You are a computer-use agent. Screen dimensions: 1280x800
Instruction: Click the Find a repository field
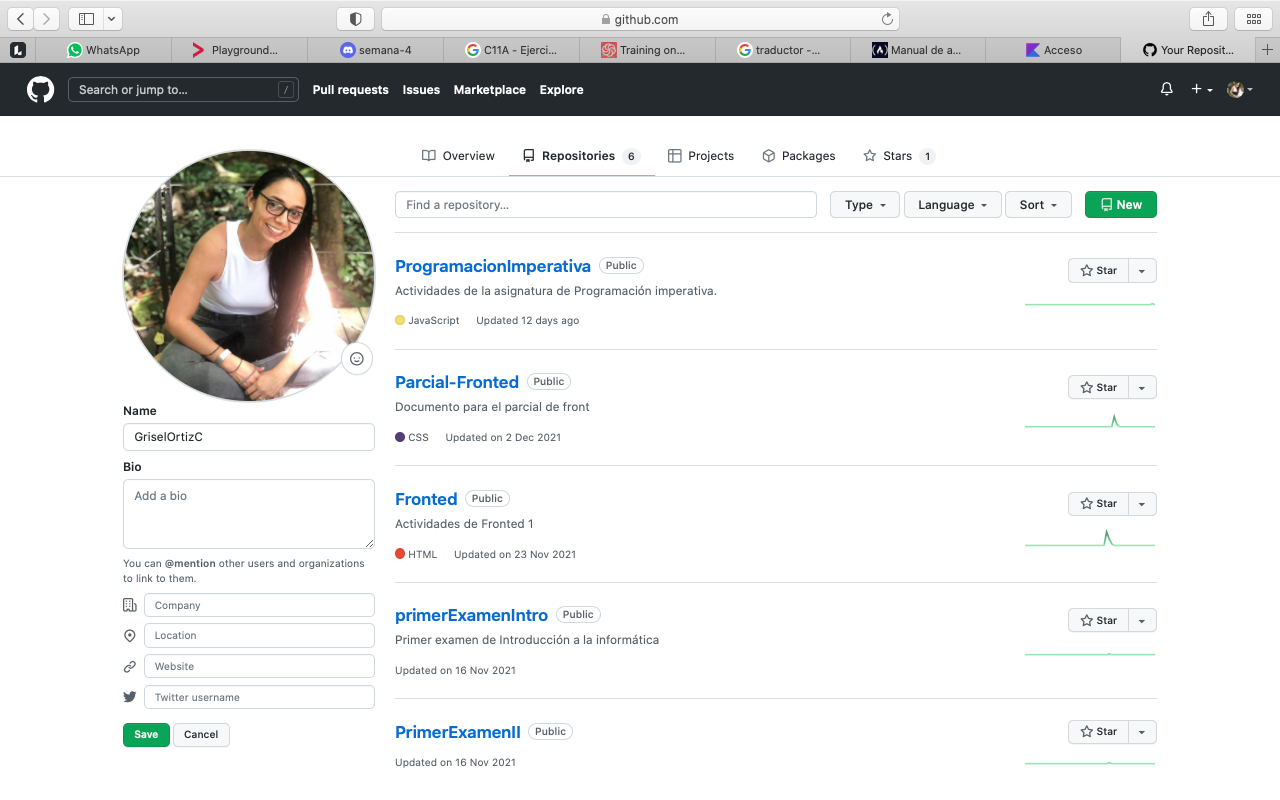pyautogui.click(x=605, y=205)
